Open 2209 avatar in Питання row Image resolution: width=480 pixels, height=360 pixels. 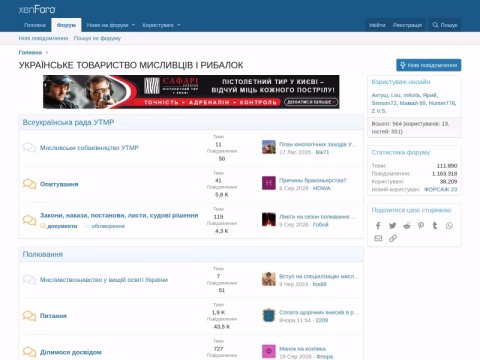coord(269,315)
